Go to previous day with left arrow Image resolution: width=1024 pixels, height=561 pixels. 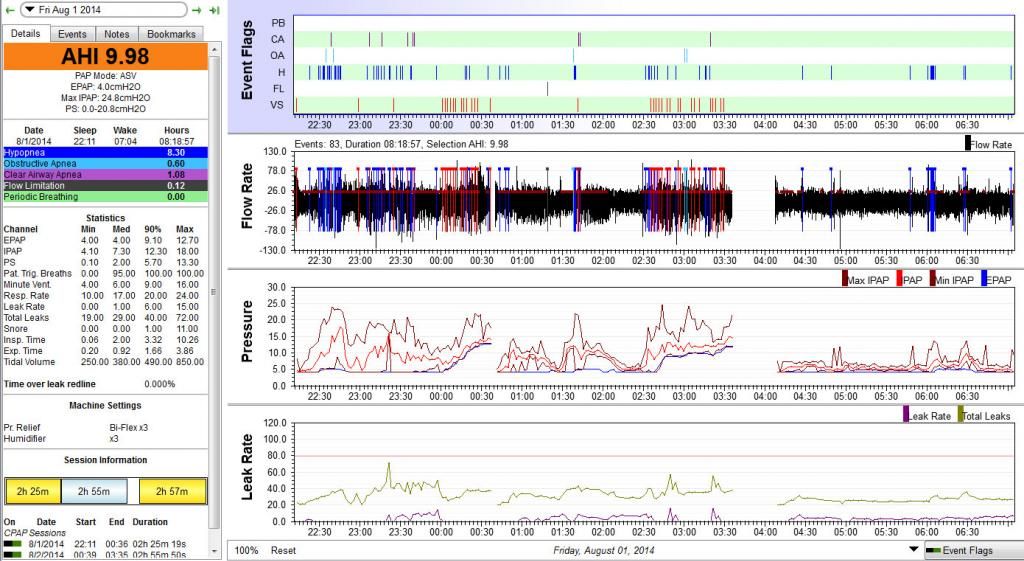coord(9,10)
